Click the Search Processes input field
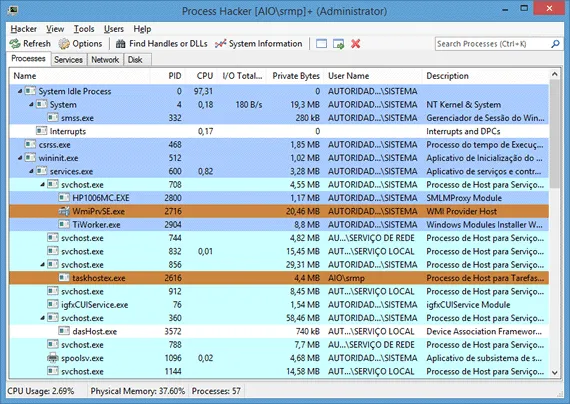570x404 pixels. click(x=493, y=44)
